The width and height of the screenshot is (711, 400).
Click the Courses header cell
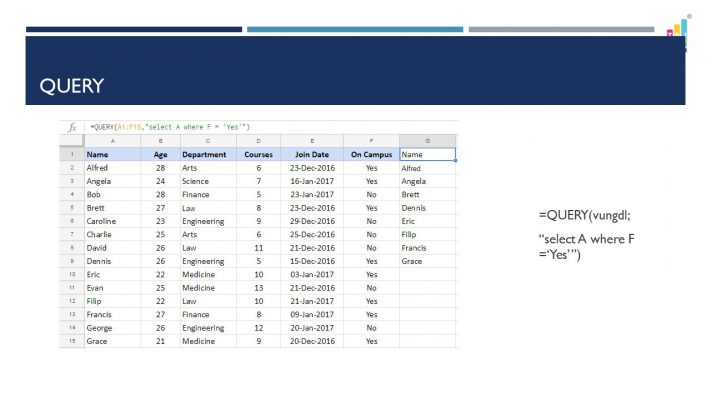click(259, 155)
